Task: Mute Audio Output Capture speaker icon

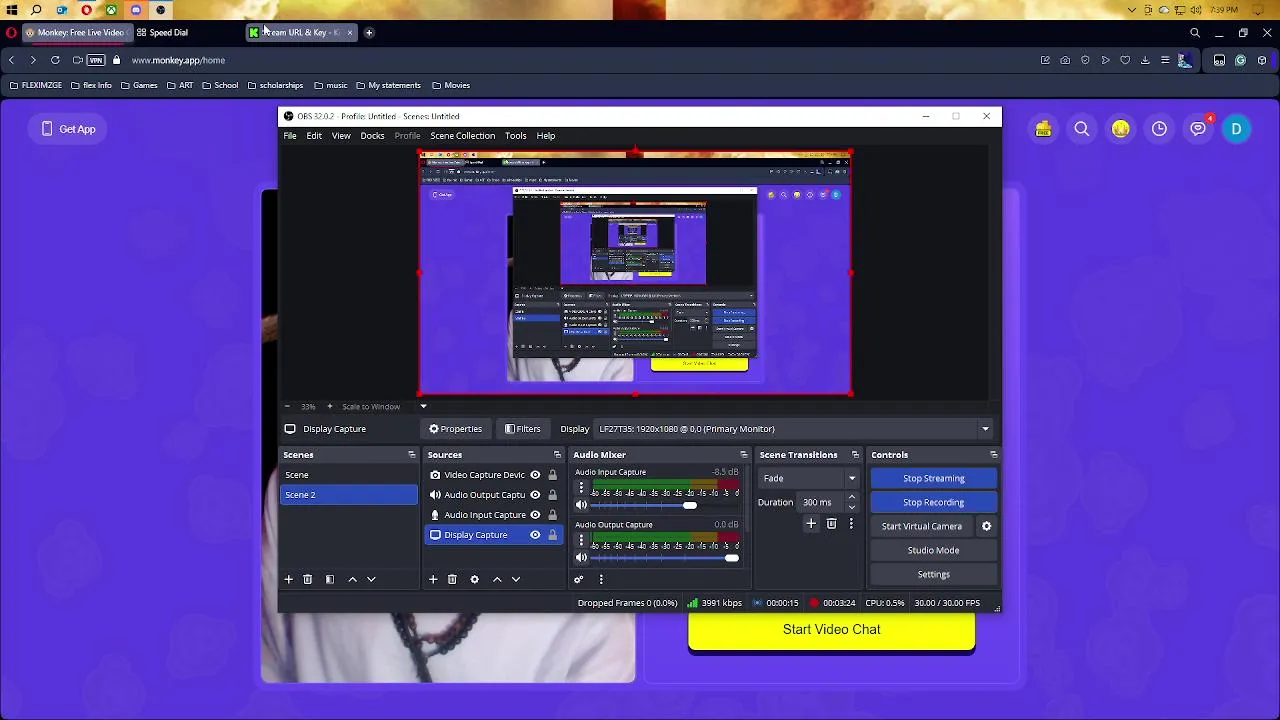Action: tap(581, 558)
